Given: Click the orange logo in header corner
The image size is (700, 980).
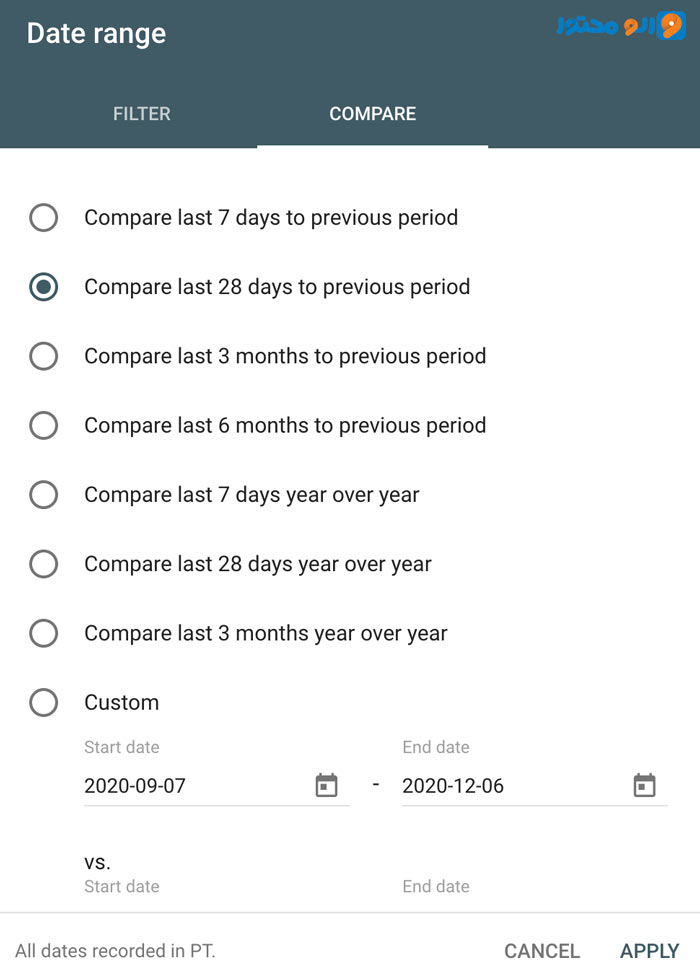Looking at the screenshot, I should pyautogui.click(x=621, y=26).
